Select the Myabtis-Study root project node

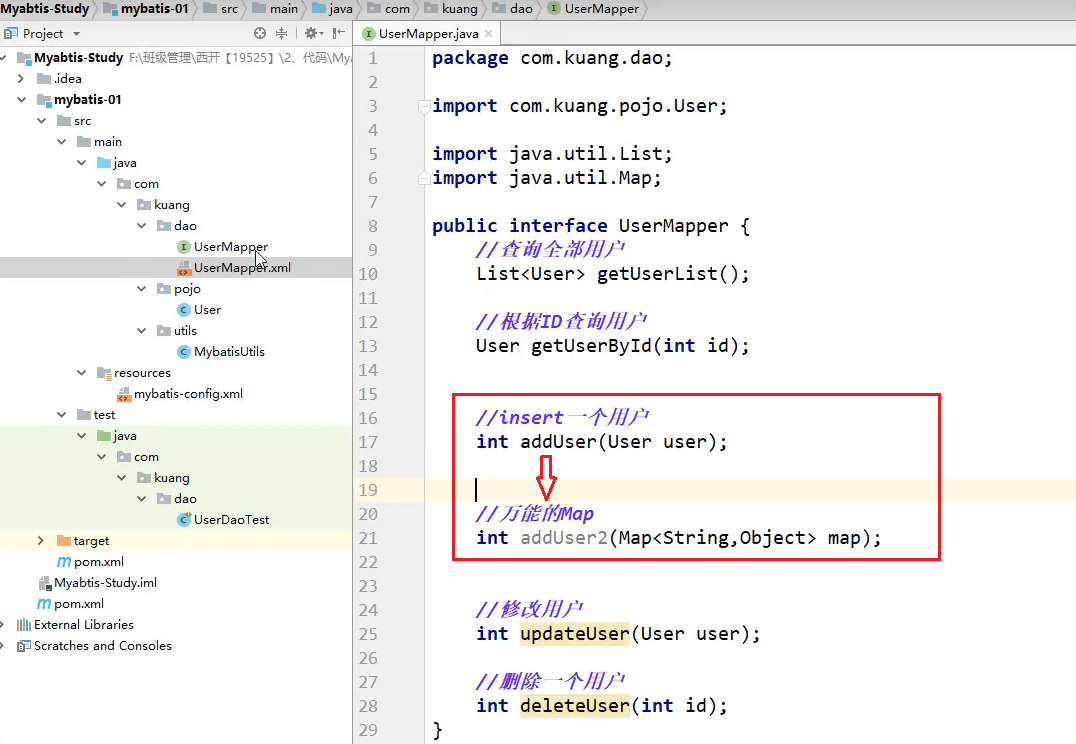[78, 58]
